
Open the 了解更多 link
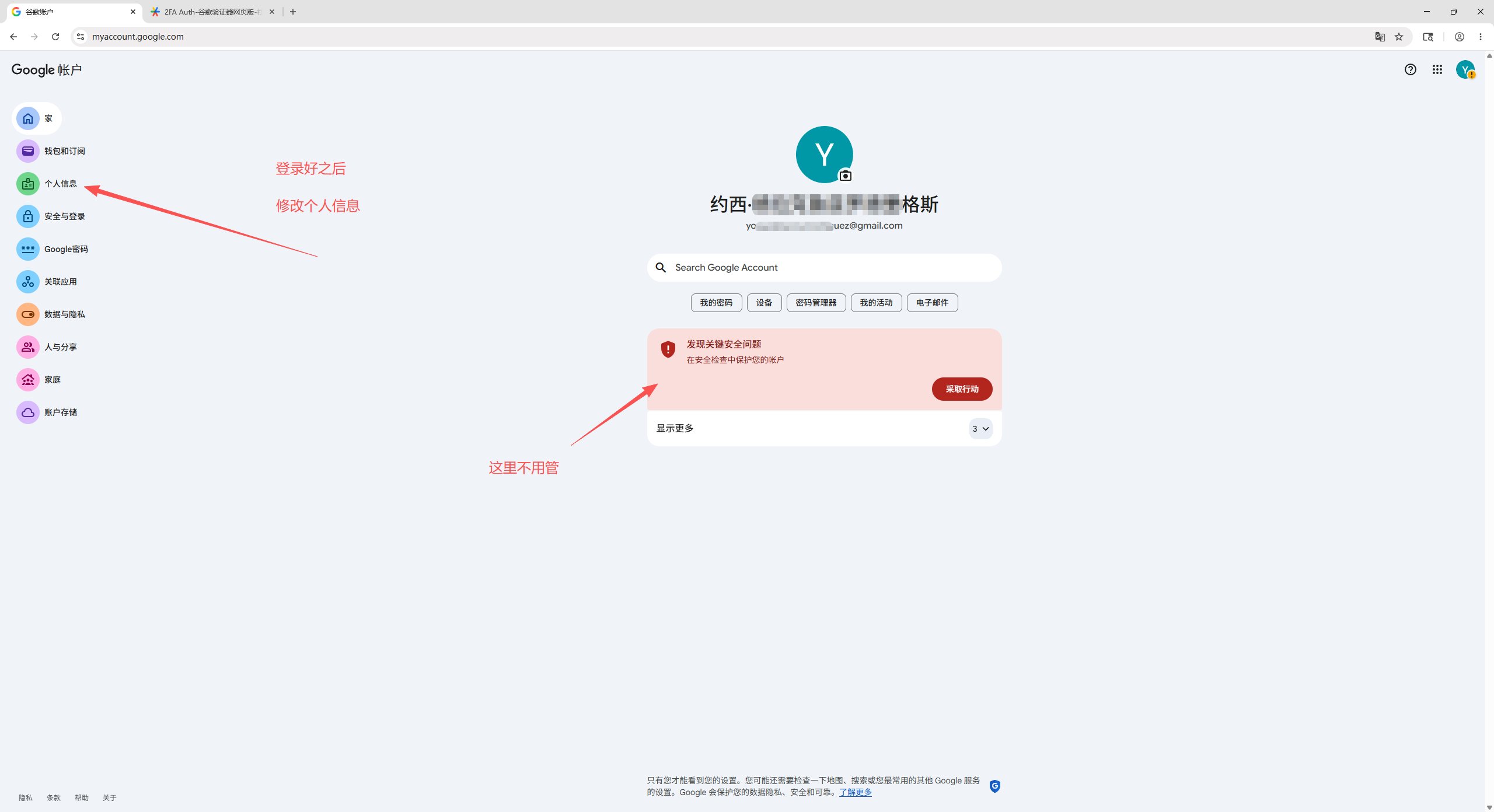coord(856,792)
